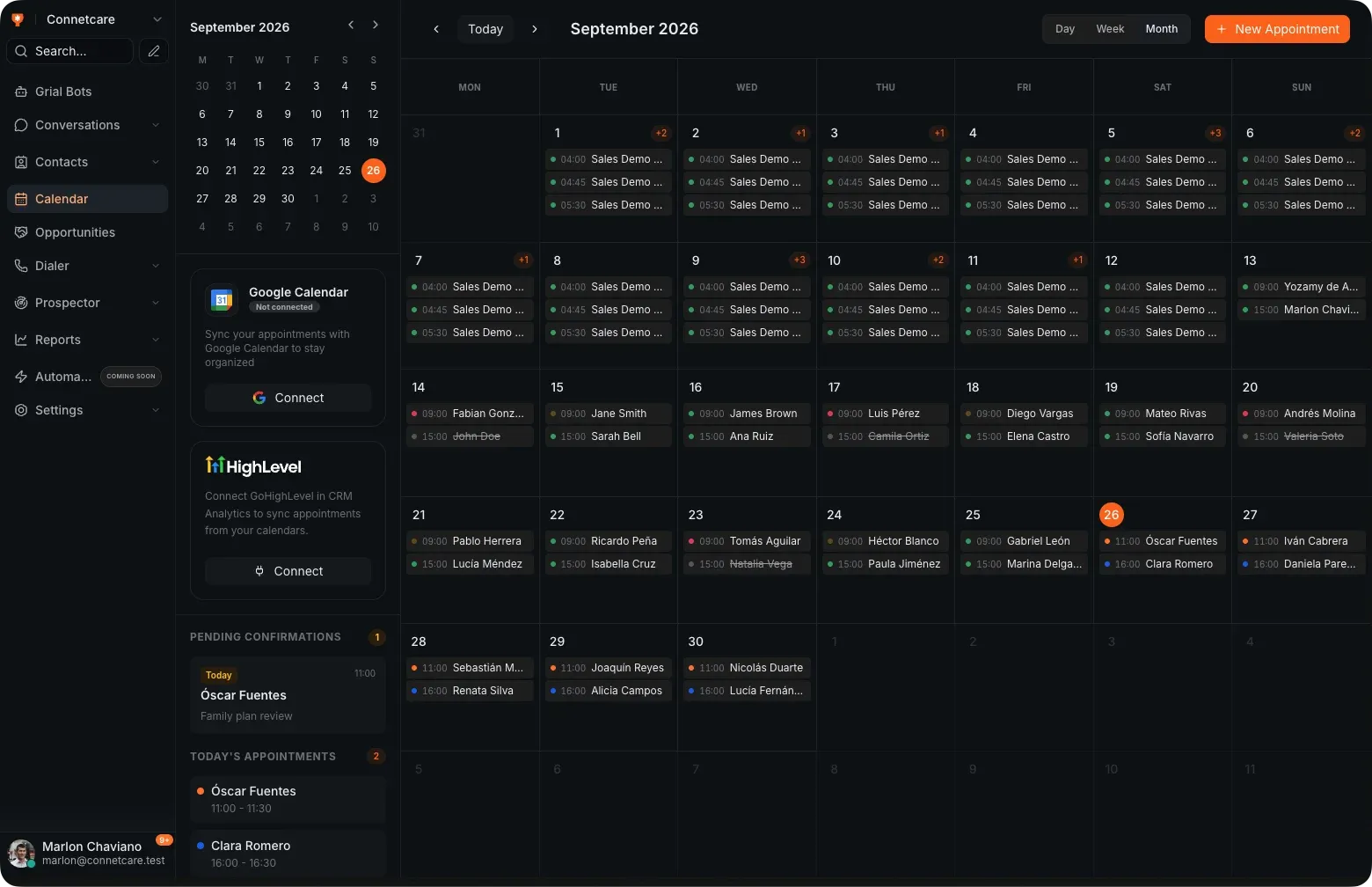Click the Connetcare logo icon
The height and width of the screenshot is (887, 1372).
pos(18,19)
